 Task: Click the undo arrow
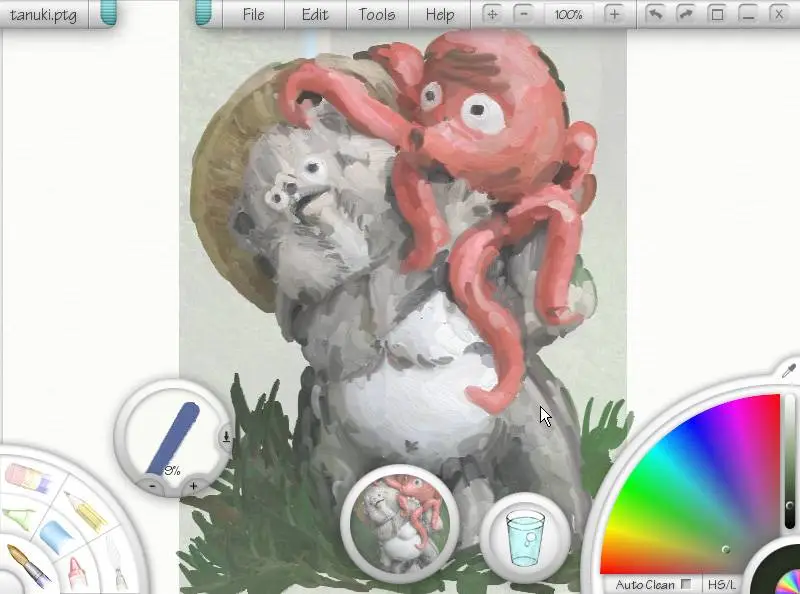pyautogui.click(x=655, y=14)
